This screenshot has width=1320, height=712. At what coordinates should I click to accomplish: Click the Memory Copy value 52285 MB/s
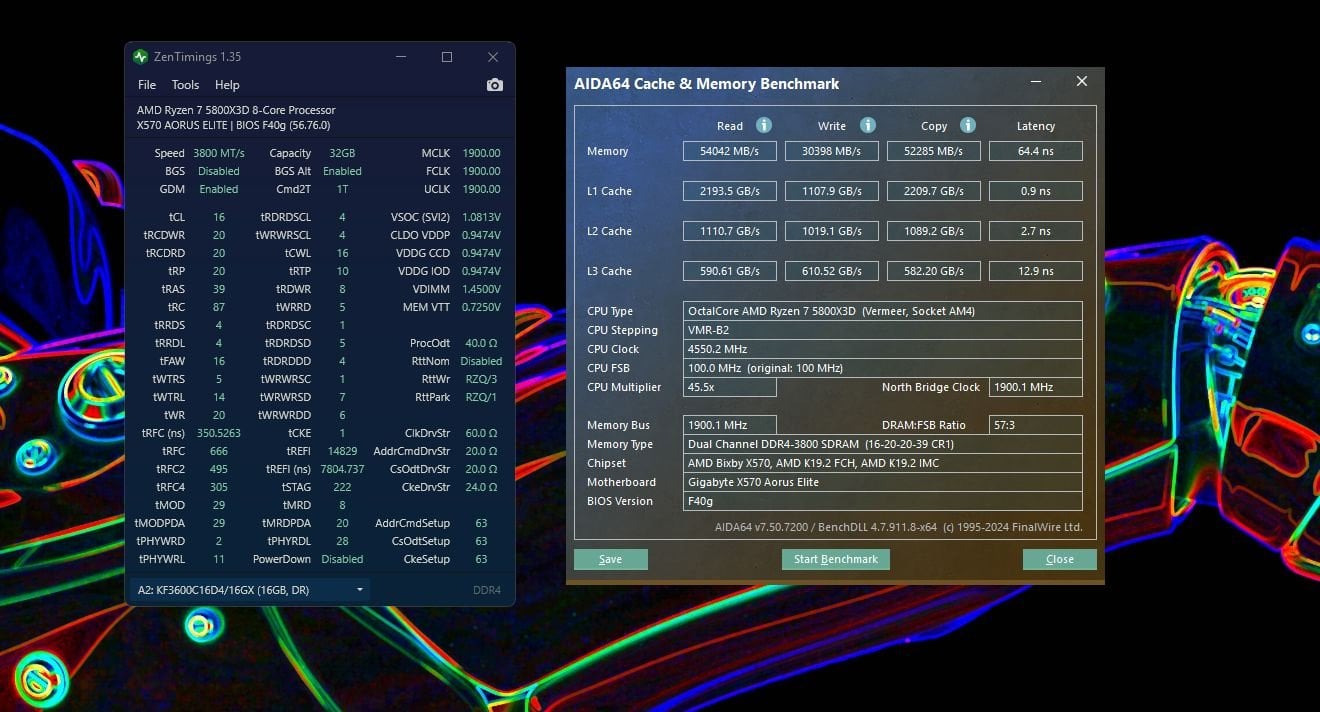pyautogui.click(x=934, y=151)
